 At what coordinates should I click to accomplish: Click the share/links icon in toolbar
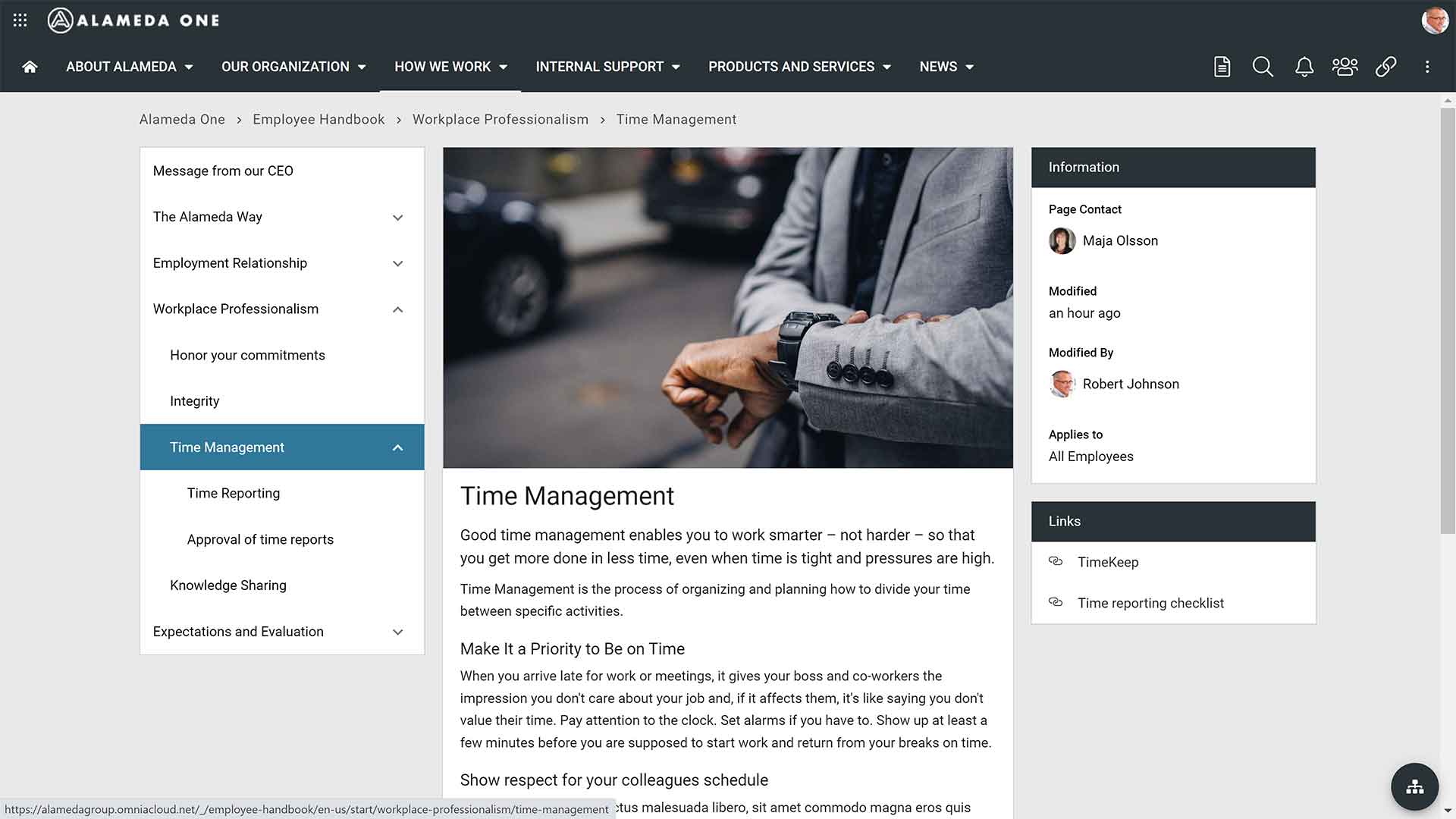(x=1386, y=66)
